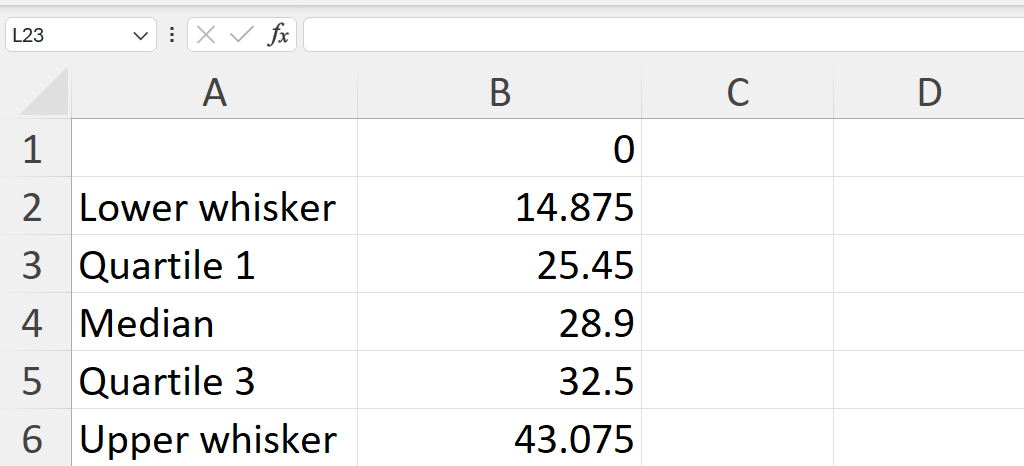Select column A header
The height and width of the screenshot is (466, 1024).
(214, 93)
